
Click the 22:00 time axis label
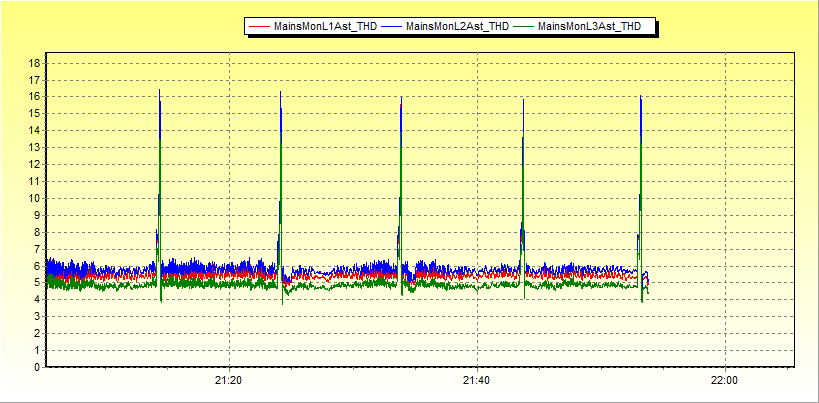(x=724, y=381)
